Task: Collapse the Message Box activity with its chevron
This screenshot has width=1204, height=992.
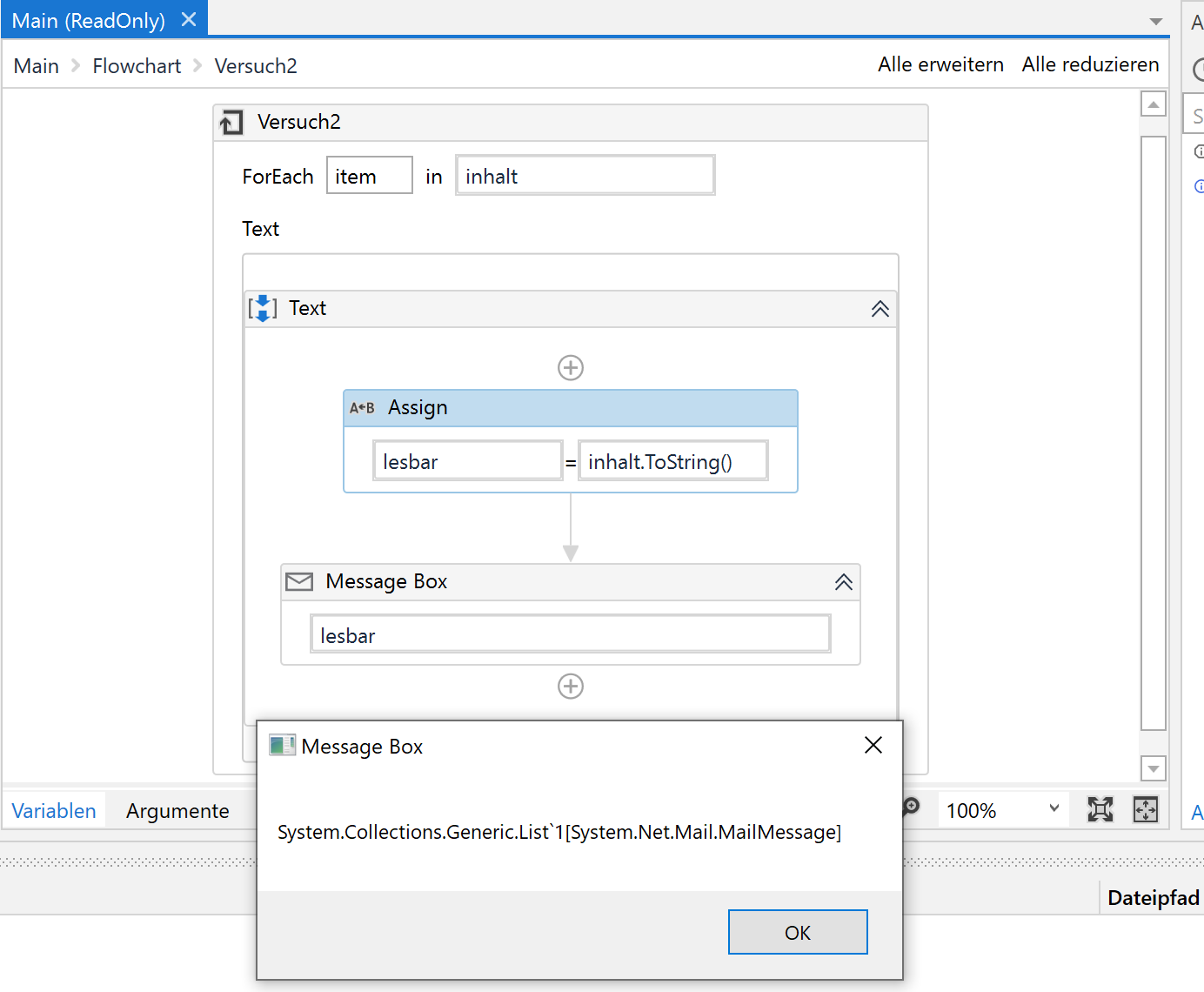Action: point(843,581)
